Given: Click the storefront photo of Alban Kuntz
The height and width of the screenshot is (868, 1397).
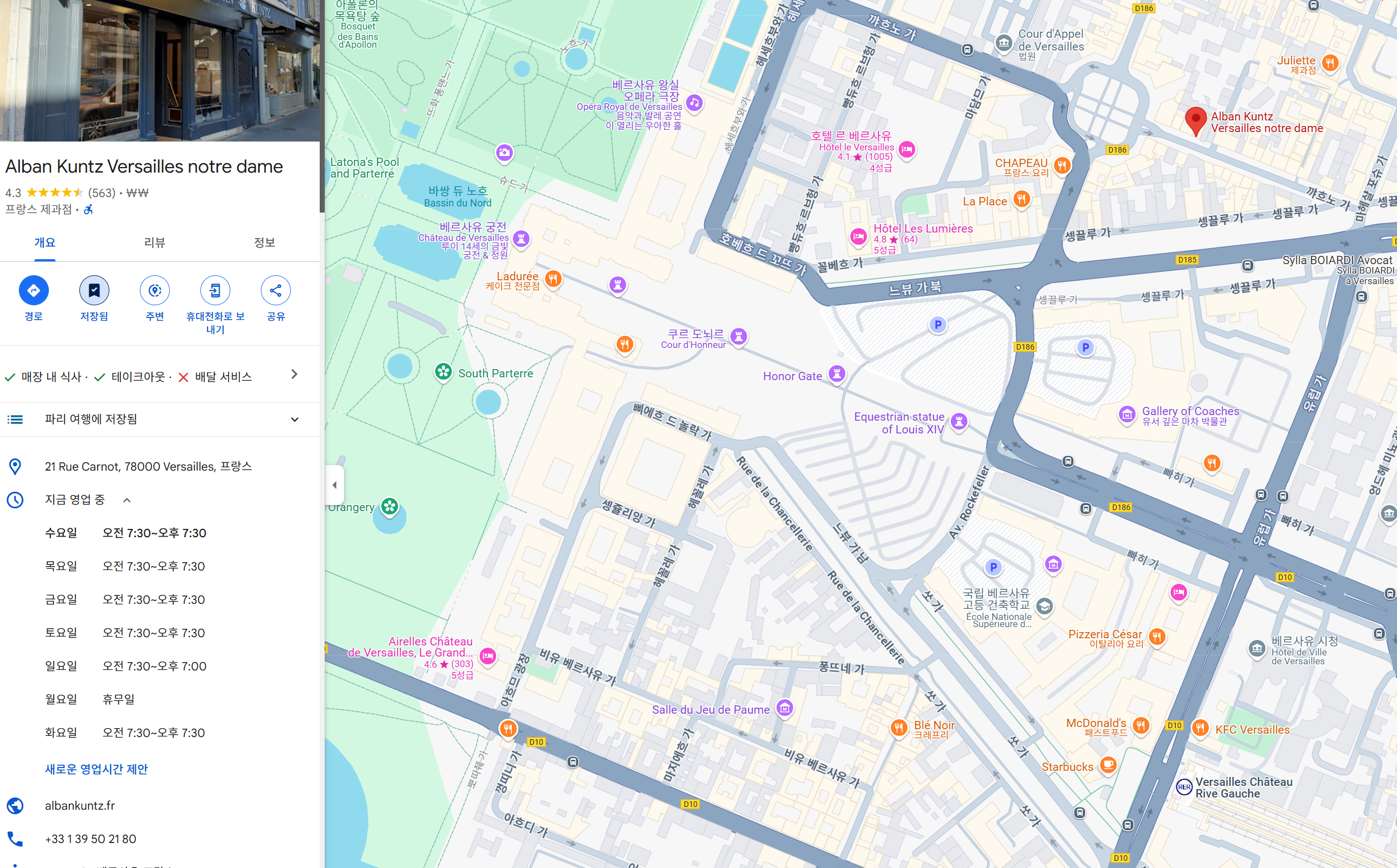Looking at the screenshot, I should (x=160, y=70).
